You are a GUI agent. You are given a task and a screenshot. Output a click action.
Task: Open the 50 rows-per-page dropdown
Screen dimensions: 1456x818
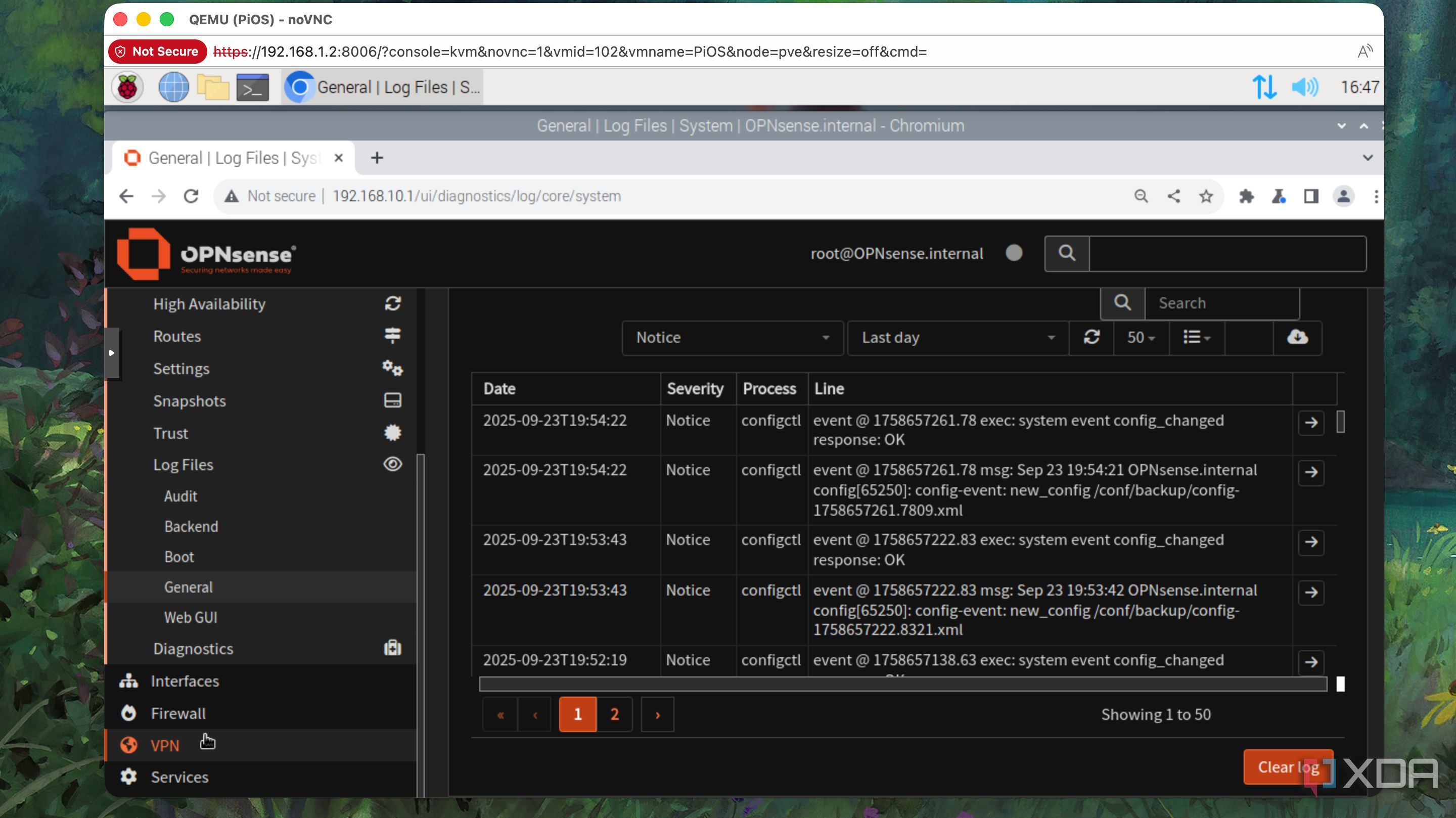coord(1141,338)
